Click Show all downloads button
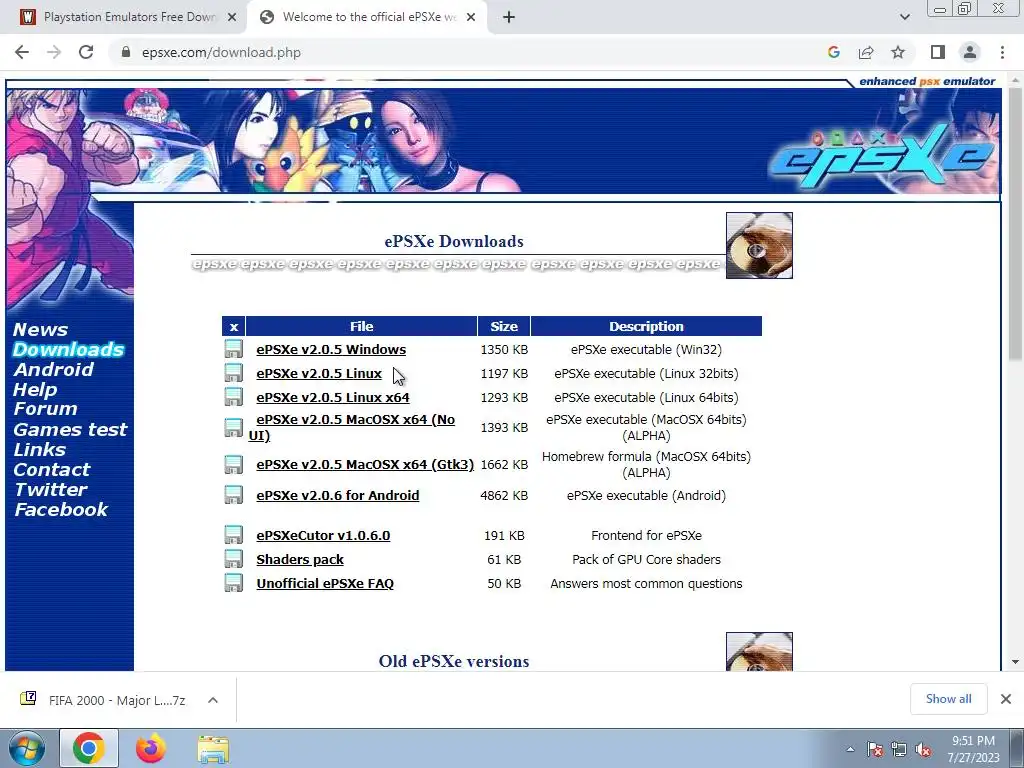This screenshot has height=768, width=1024. point(948,699)
